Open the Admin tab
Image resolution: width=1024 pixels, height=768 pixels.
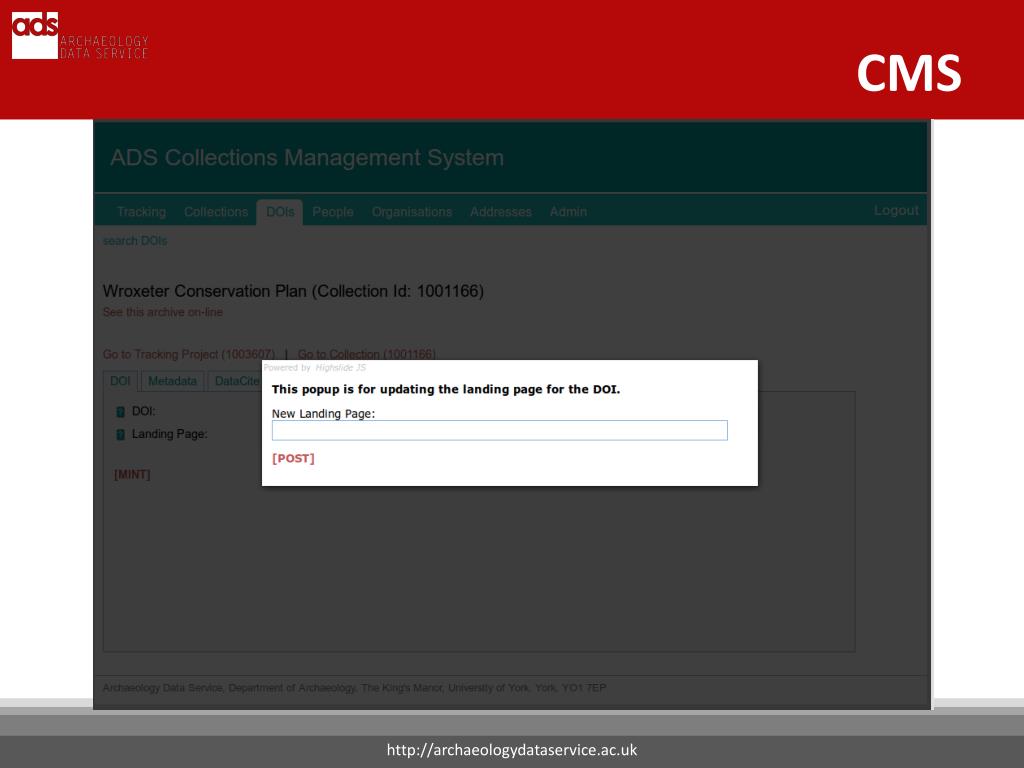[x=568, y=212]
